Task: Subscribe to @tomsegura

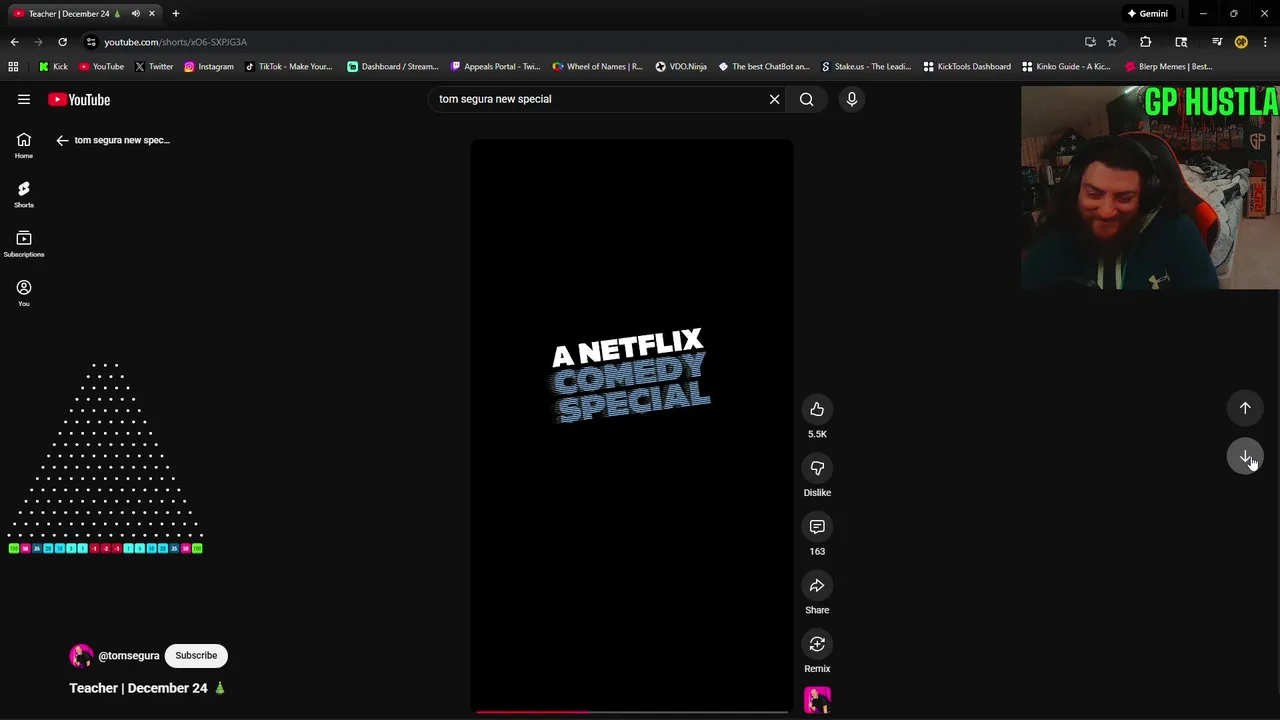Action: 196,656
